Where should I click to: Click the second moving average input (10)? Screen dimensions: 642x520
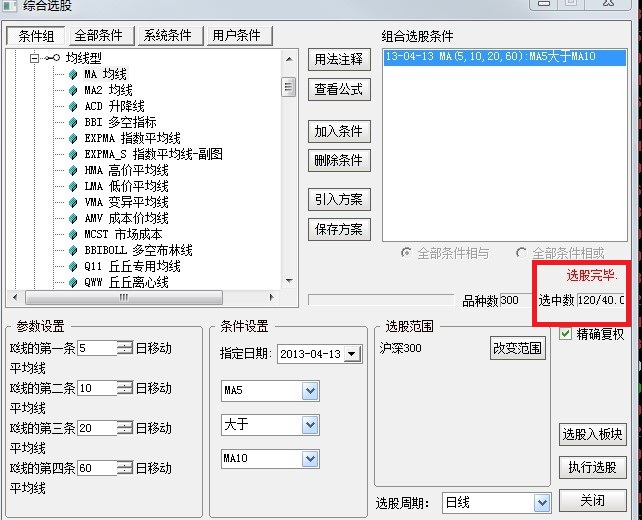pyautogui.click(x=97, y=388)
